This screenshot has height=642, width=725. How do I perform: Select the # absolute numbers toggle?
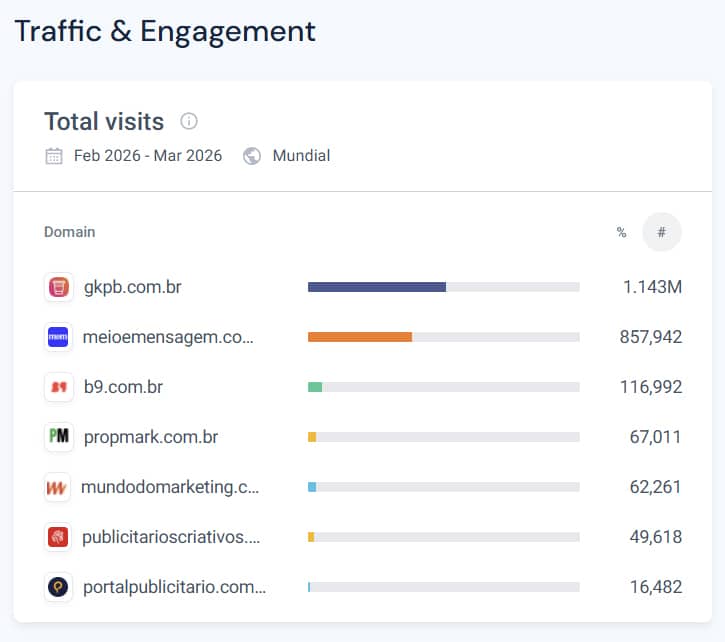pyautogui.click(x=662, y=232)
